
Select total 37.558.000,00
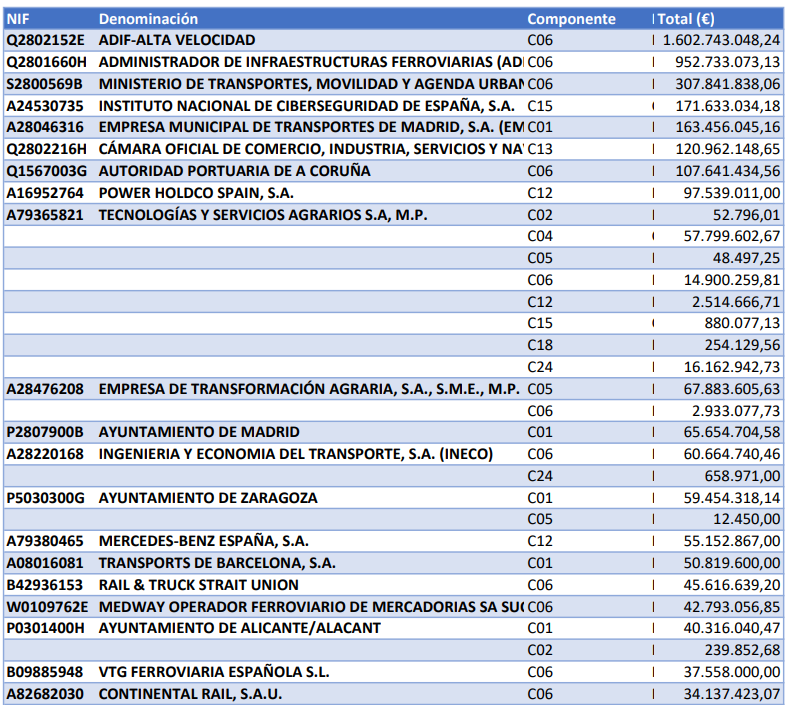tap(732, 672)
